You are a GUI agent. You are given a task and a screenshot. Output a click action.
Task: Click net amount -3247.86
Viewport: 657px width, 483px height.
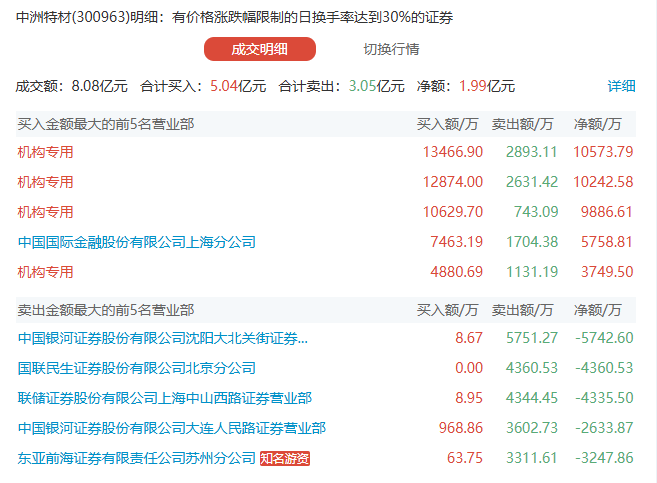(x=604, y=458)
